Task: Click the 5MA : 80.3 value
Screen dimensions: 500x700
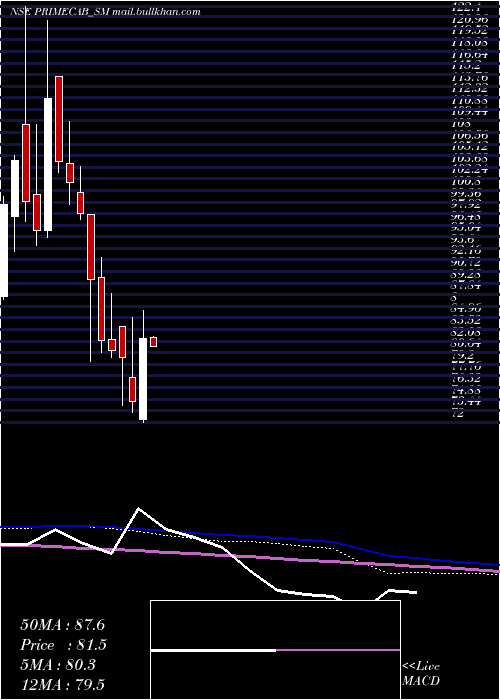Action: (58, 665)
